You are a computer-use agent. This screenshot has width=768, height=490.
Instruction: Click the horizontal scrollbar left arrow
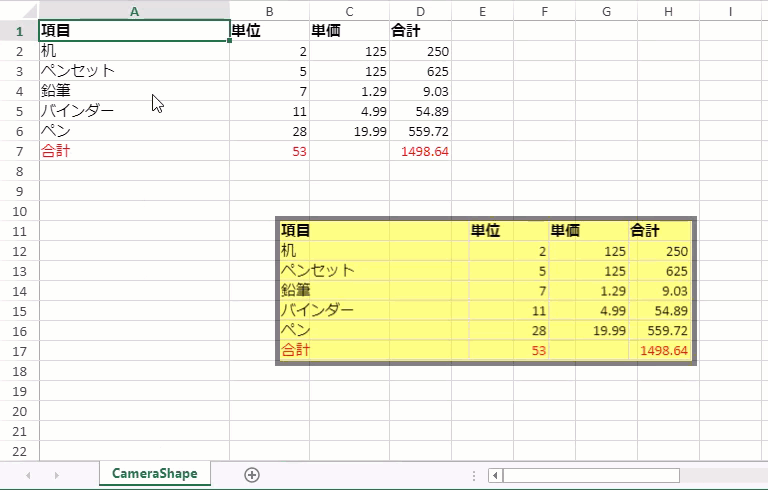pyautogui.click(x=495, y=475)
